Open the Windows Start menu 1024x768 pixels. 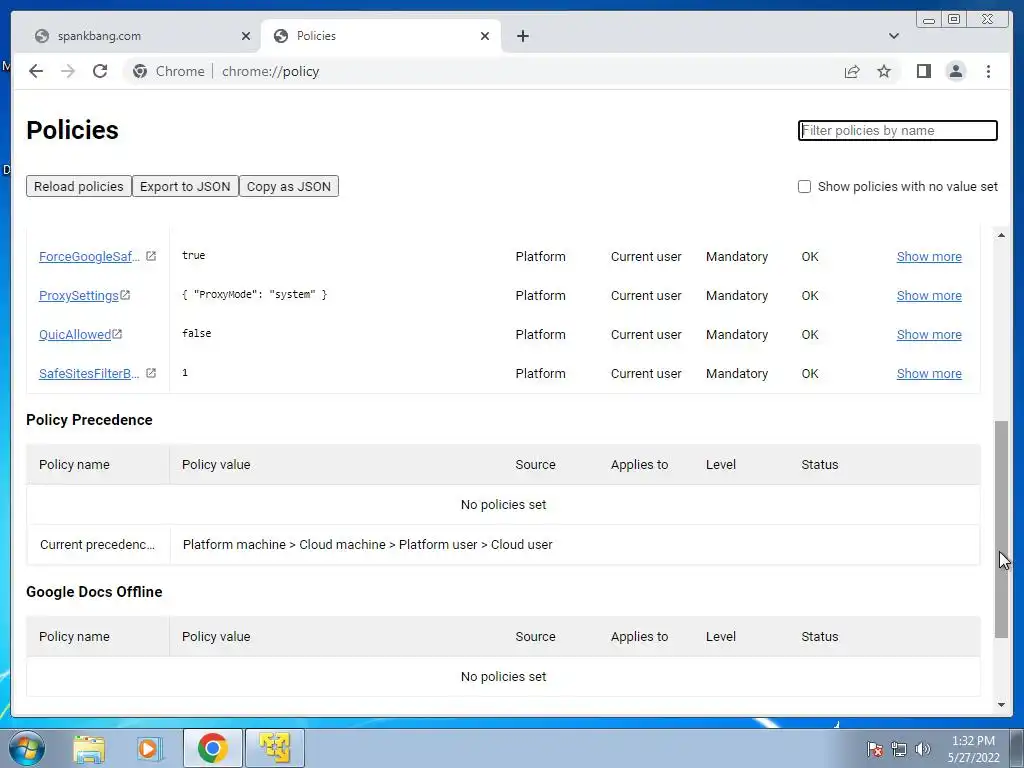tap(27, 748)
